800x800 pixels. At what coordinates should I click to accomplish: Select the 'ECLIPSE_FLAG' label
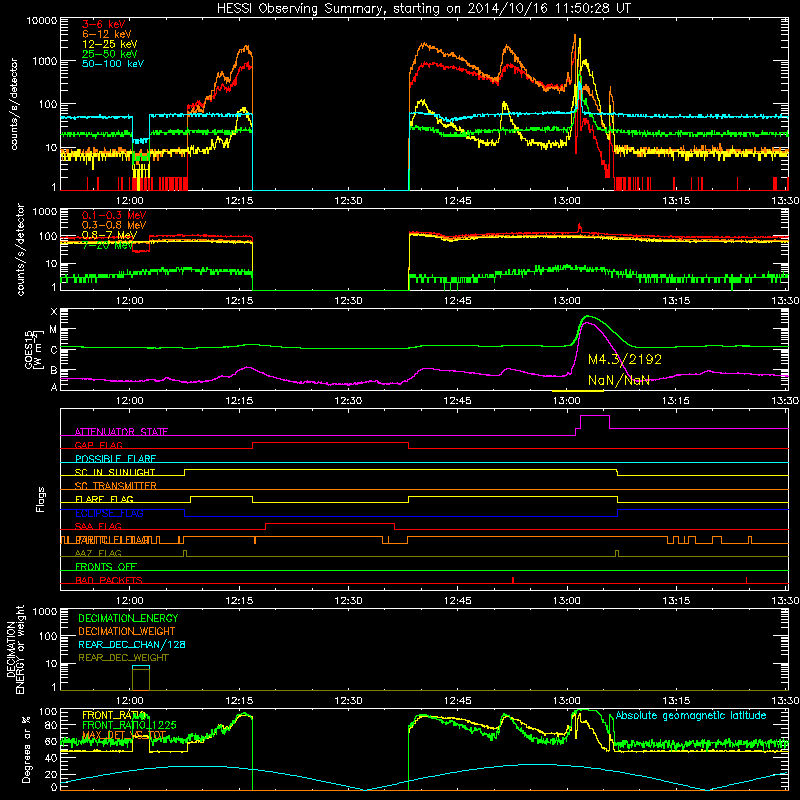point(109,513)
